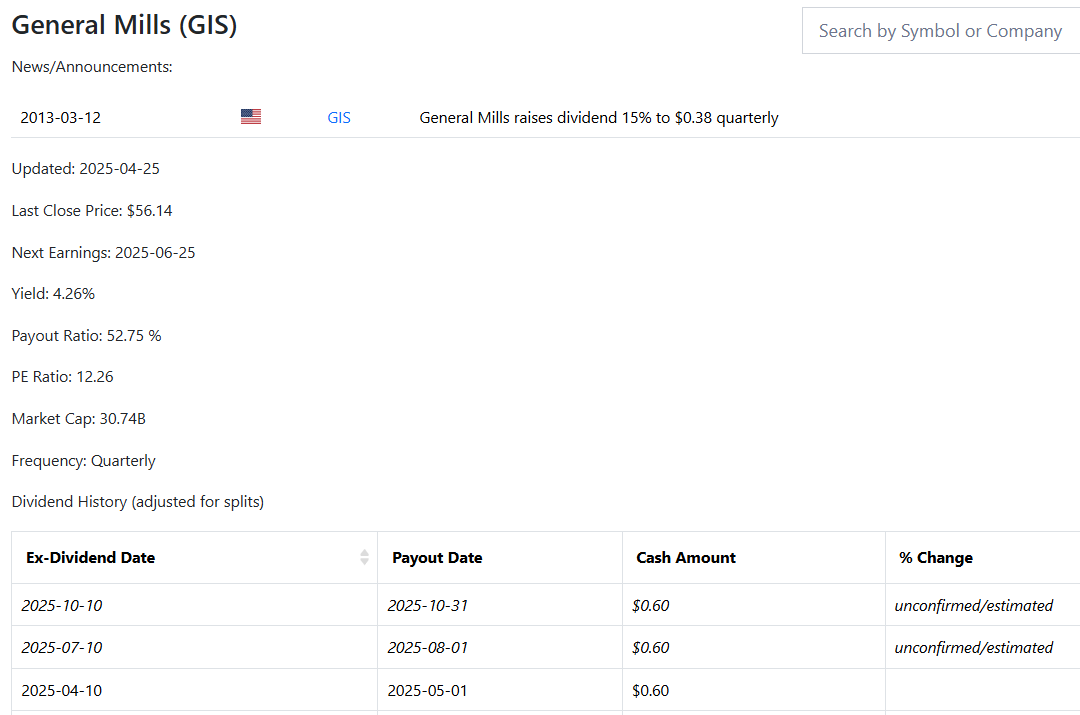The height and width of the screenshot is (715, 1080).
Task: Select the General Mills (GIS) page heading
Action: point(125,25)
